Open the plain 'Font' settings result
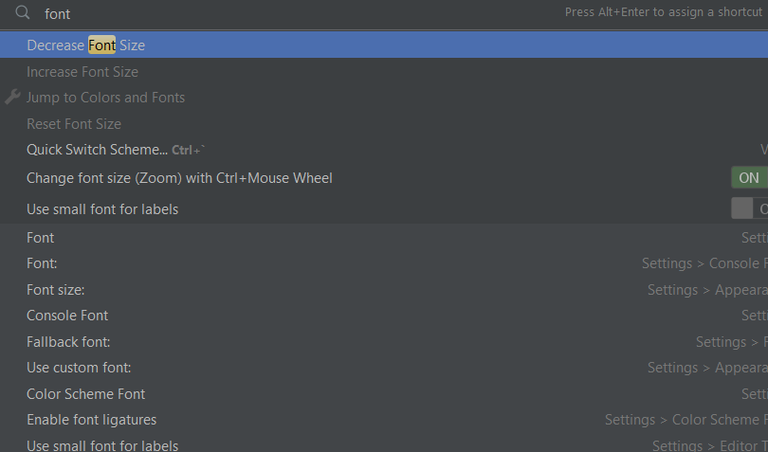 coord(41,238)
